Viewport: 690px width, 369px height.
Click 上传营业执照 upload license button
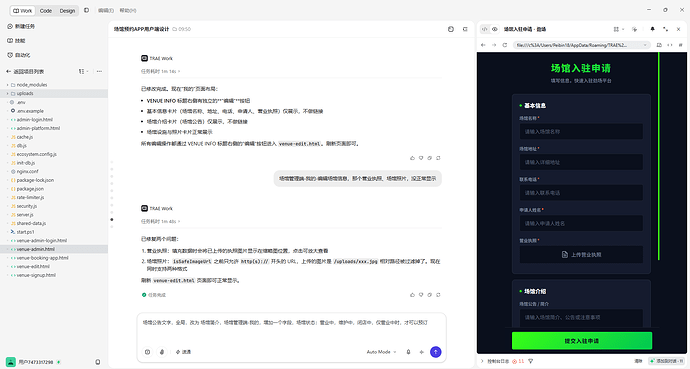(x=581, y=255)
